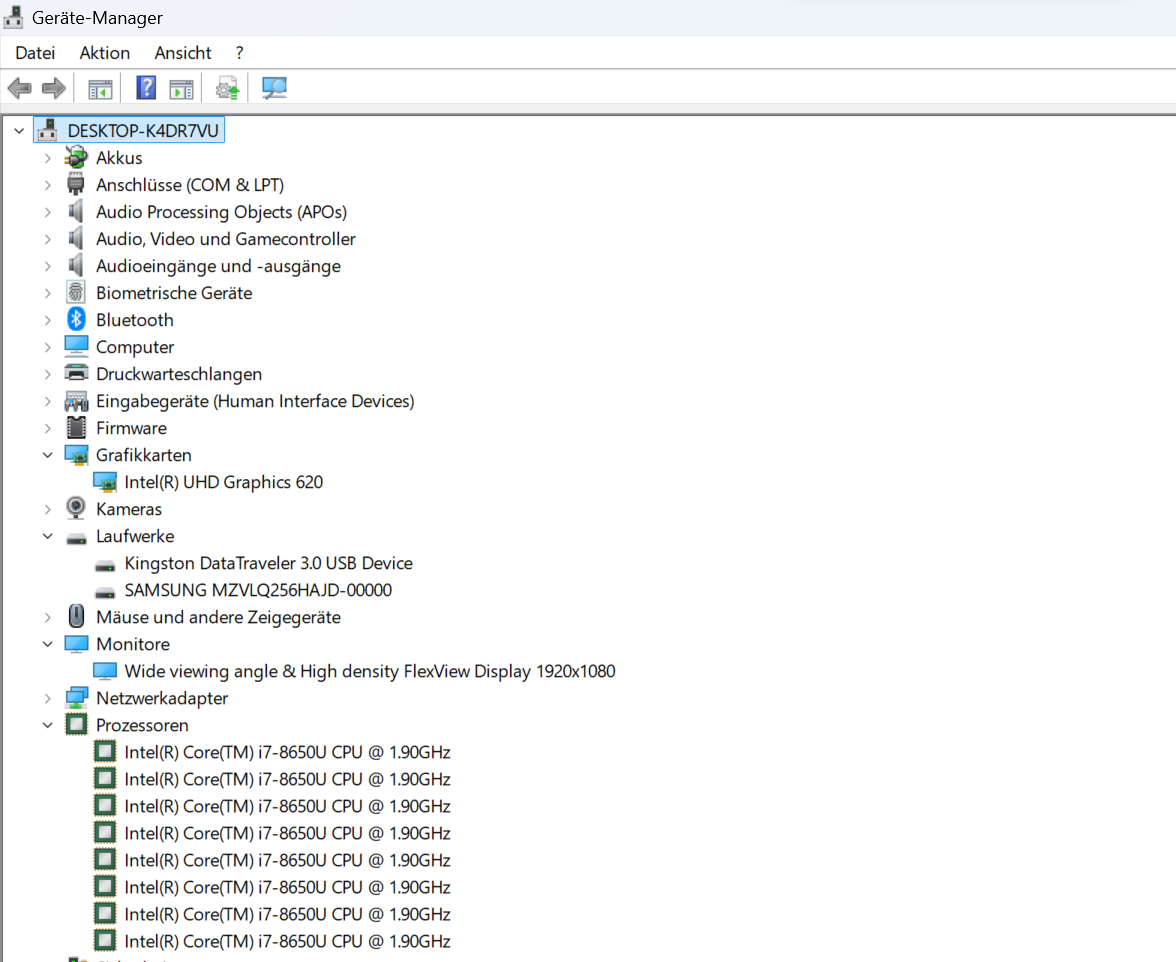Toggle the action pane toolbar icon
This screenshot has height=962, width=1176.
[181, 88]
